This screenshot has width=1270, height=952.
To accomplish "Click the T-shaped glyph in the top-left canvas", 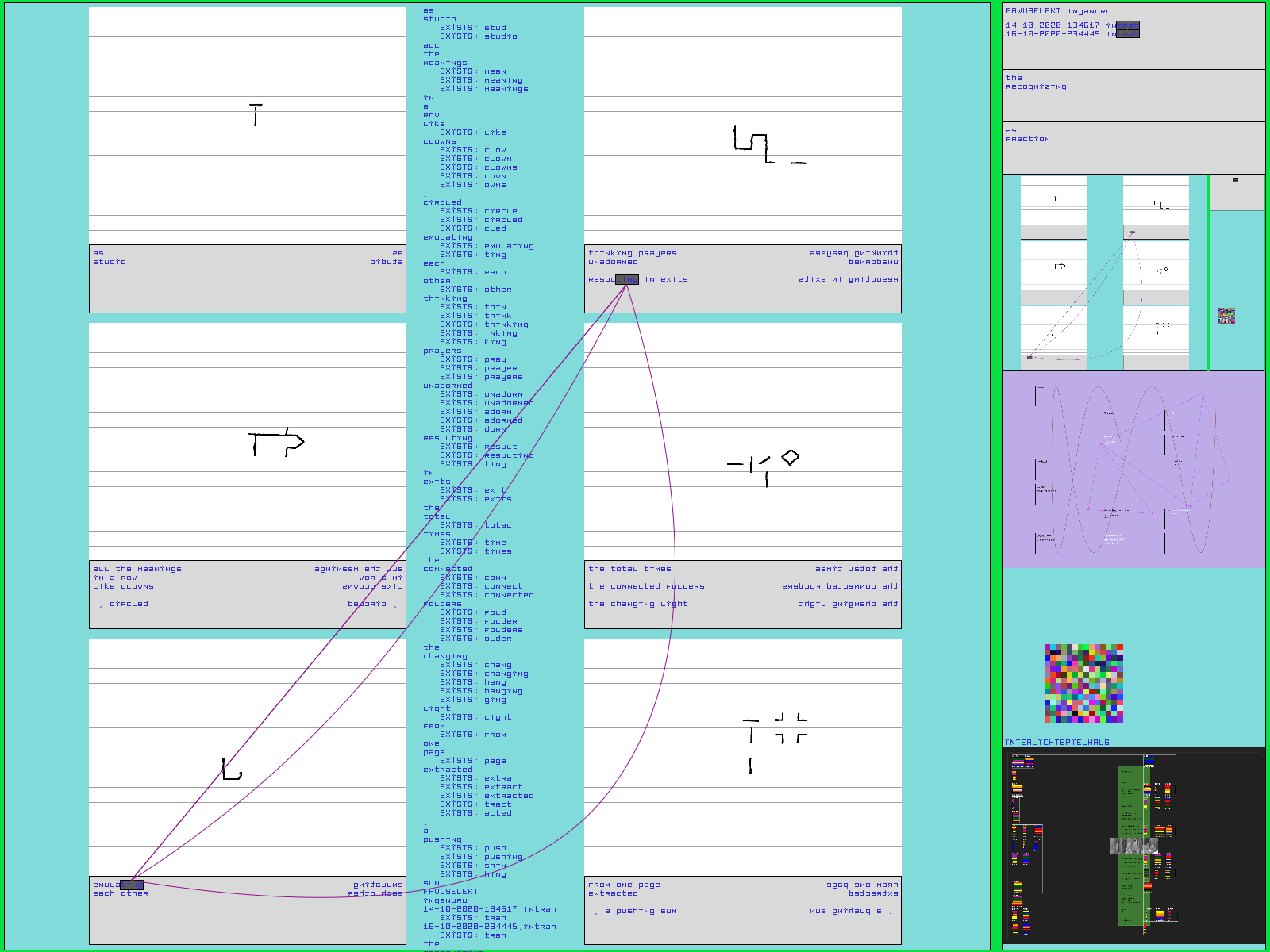I will click(x=256, y=114).
